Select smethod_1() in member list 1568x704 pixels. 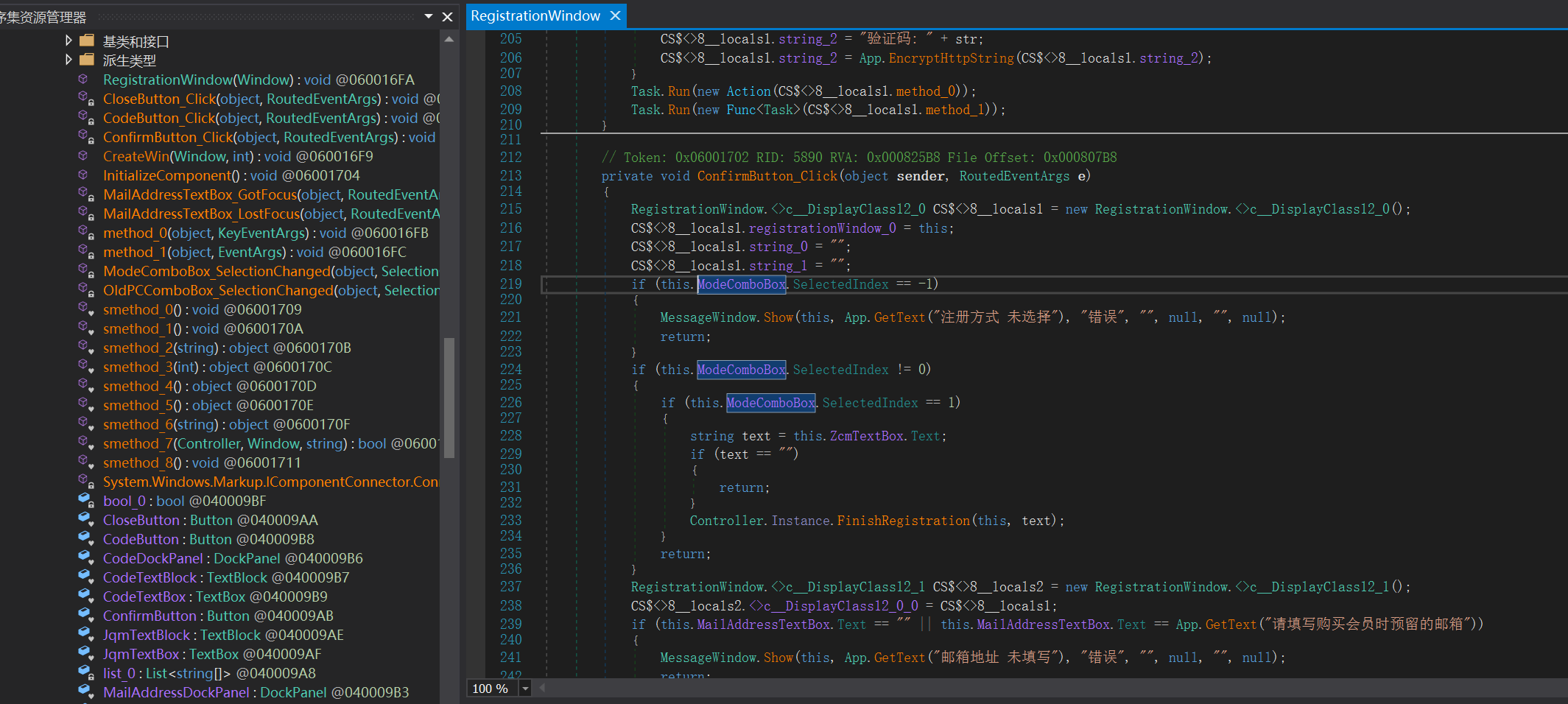(203, 328)
